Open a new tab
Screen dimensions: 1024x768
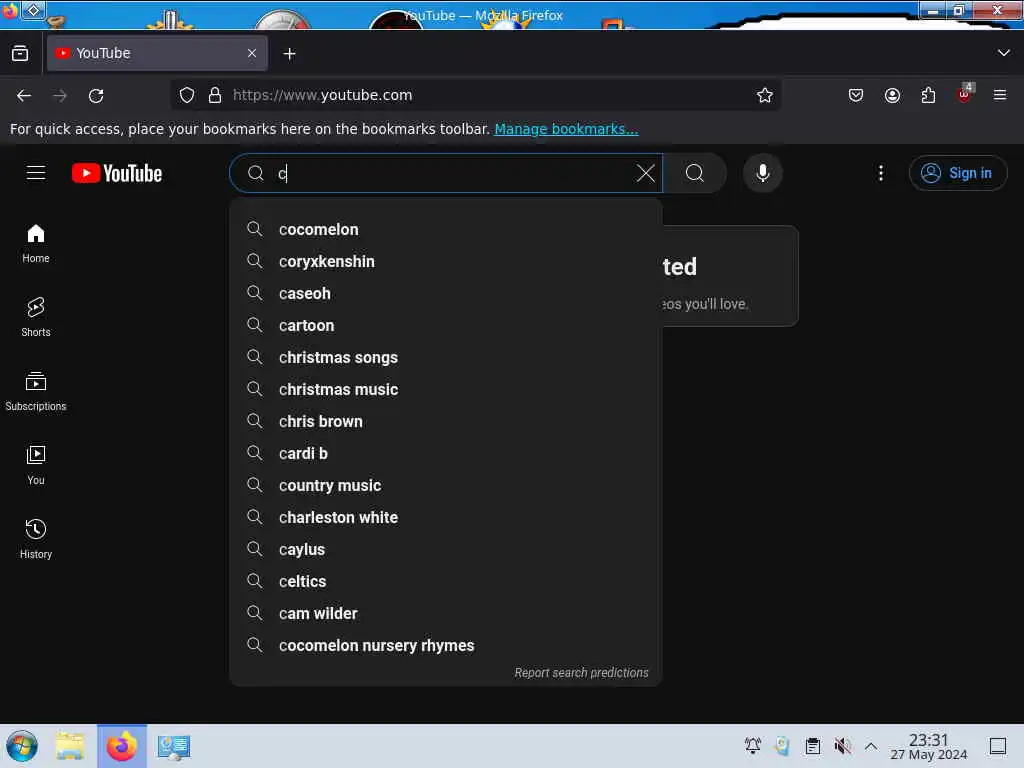289,54
